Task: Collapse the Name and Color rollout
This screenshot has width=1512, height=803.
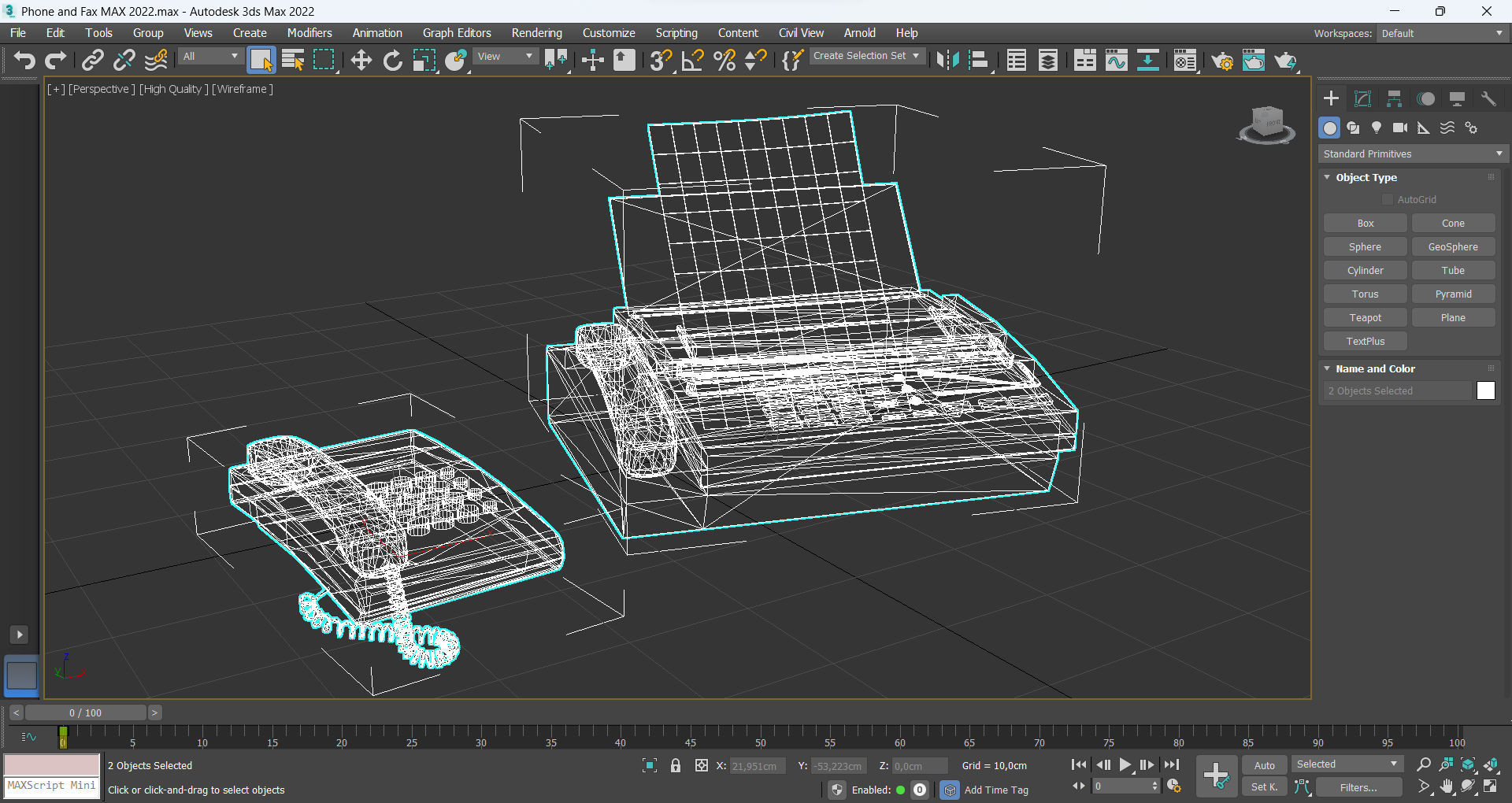Action: 1375,368
